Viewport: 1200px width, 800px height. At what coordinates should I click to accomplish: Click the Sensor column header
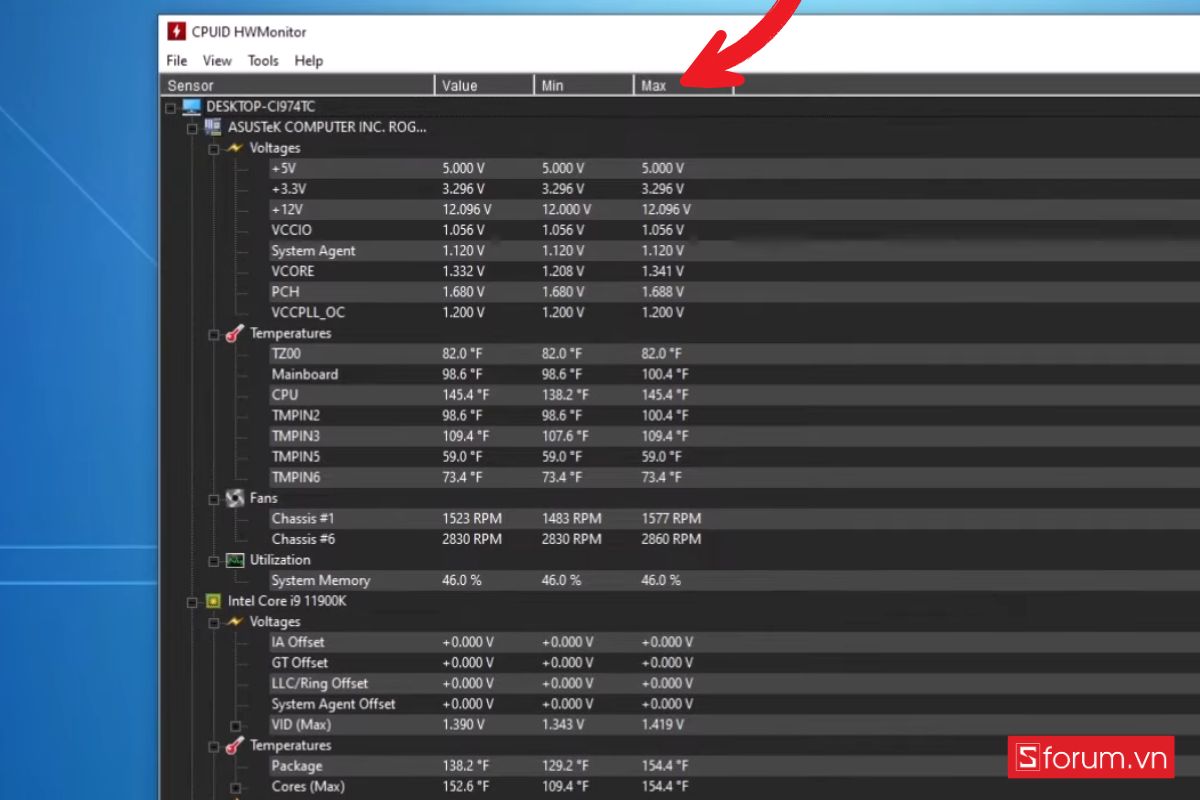click(297, 86)
